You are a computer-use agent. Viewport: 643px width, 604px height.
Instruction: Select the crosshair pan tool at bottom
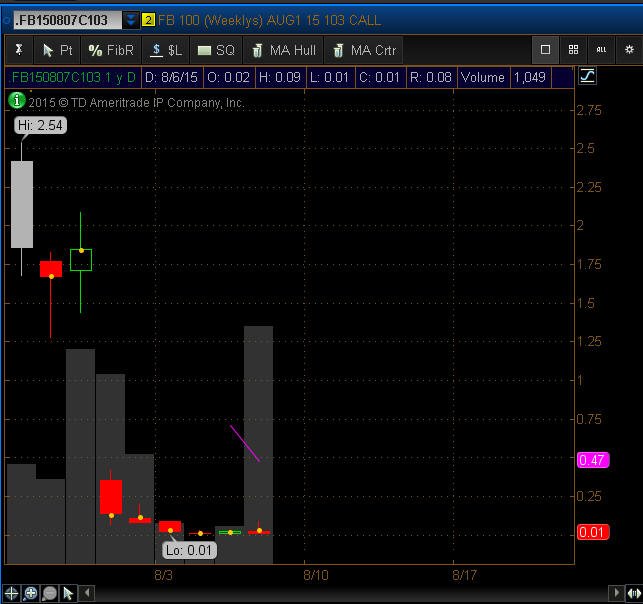pyautogui.click(x=11, y=593)
